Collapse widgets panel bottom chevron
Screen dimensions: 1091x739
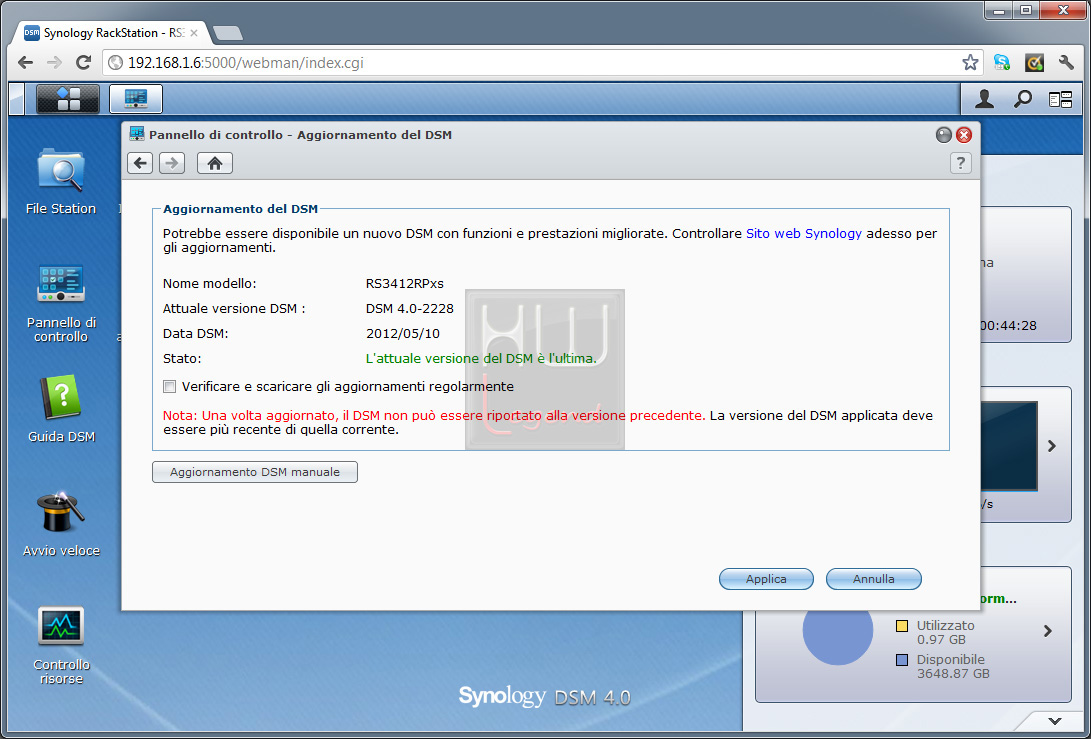coord(1055,721)
